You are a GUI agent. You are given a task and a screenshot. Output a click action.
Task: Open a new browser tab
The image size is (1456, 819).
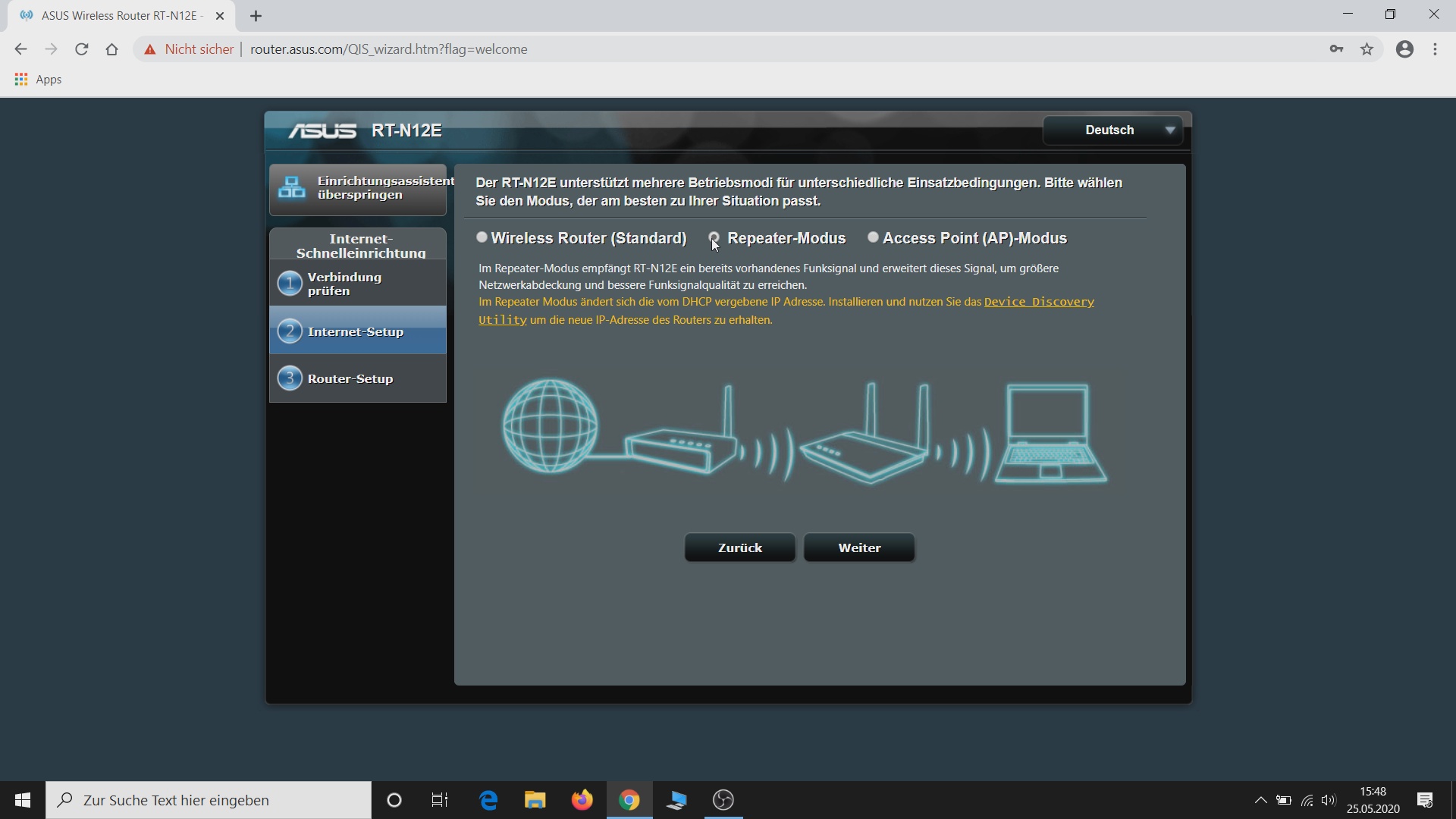[x=256, y=16]
